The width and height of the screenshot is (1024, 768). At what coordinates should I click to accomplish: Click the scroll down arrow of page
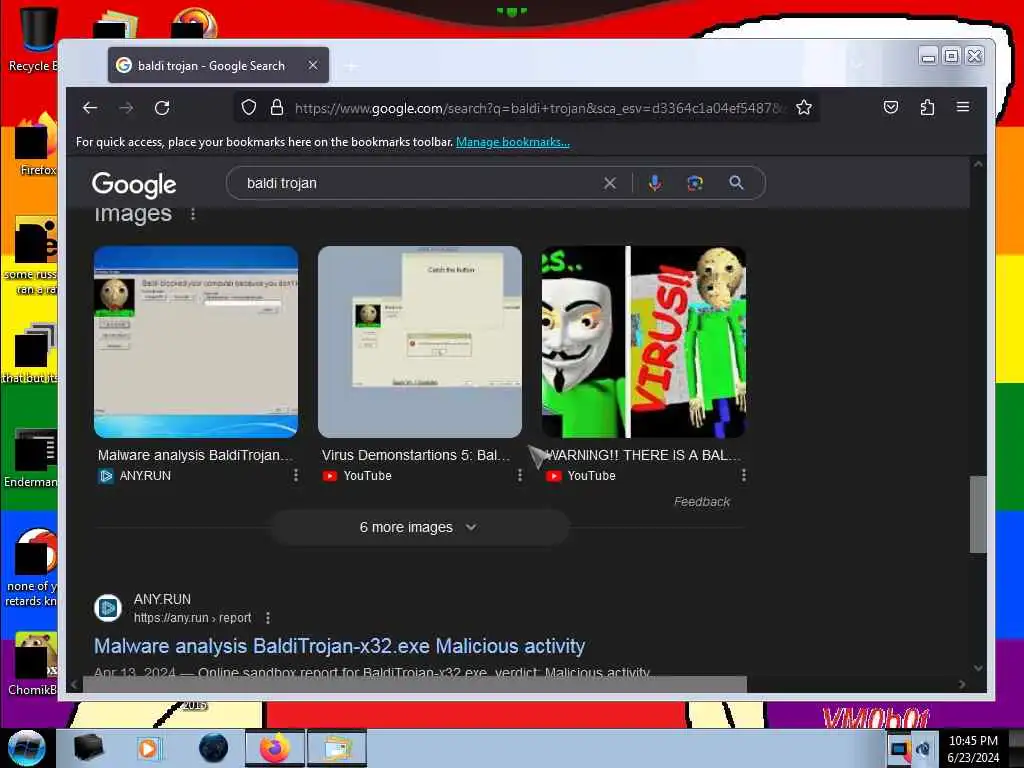click(x=978, y=668)
